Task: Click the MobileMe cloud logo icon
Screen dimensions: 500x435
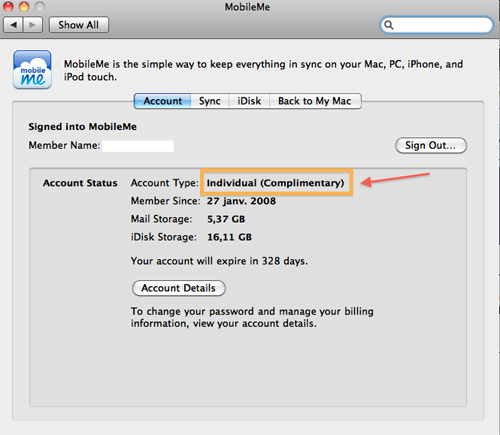Action: [32, 70]
